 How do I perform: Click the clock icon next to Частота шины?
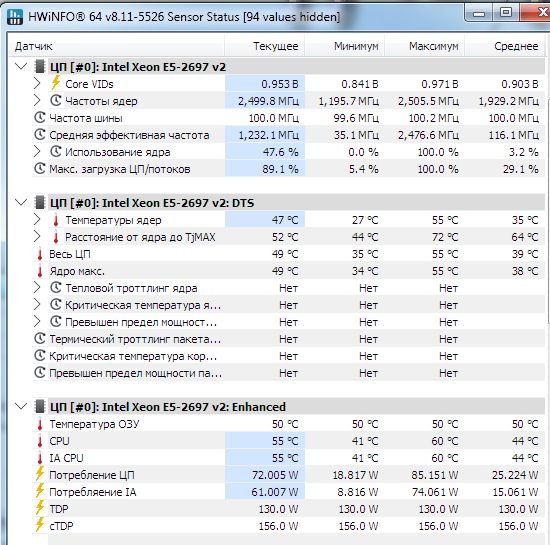(40, 117)
